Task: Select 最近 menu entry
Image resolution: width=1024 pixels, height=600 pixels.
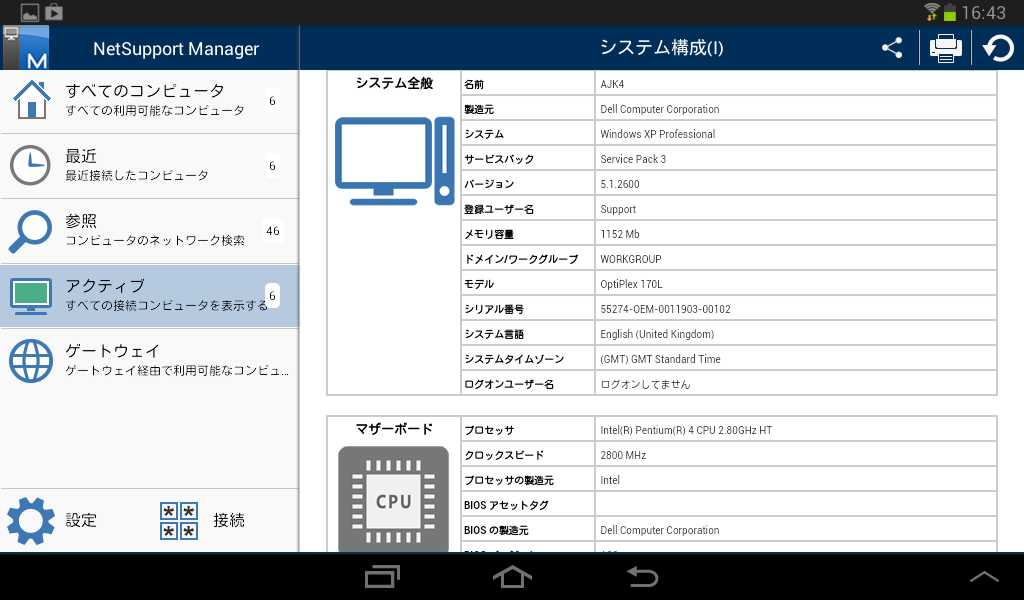Action: [x=150, y=166]
